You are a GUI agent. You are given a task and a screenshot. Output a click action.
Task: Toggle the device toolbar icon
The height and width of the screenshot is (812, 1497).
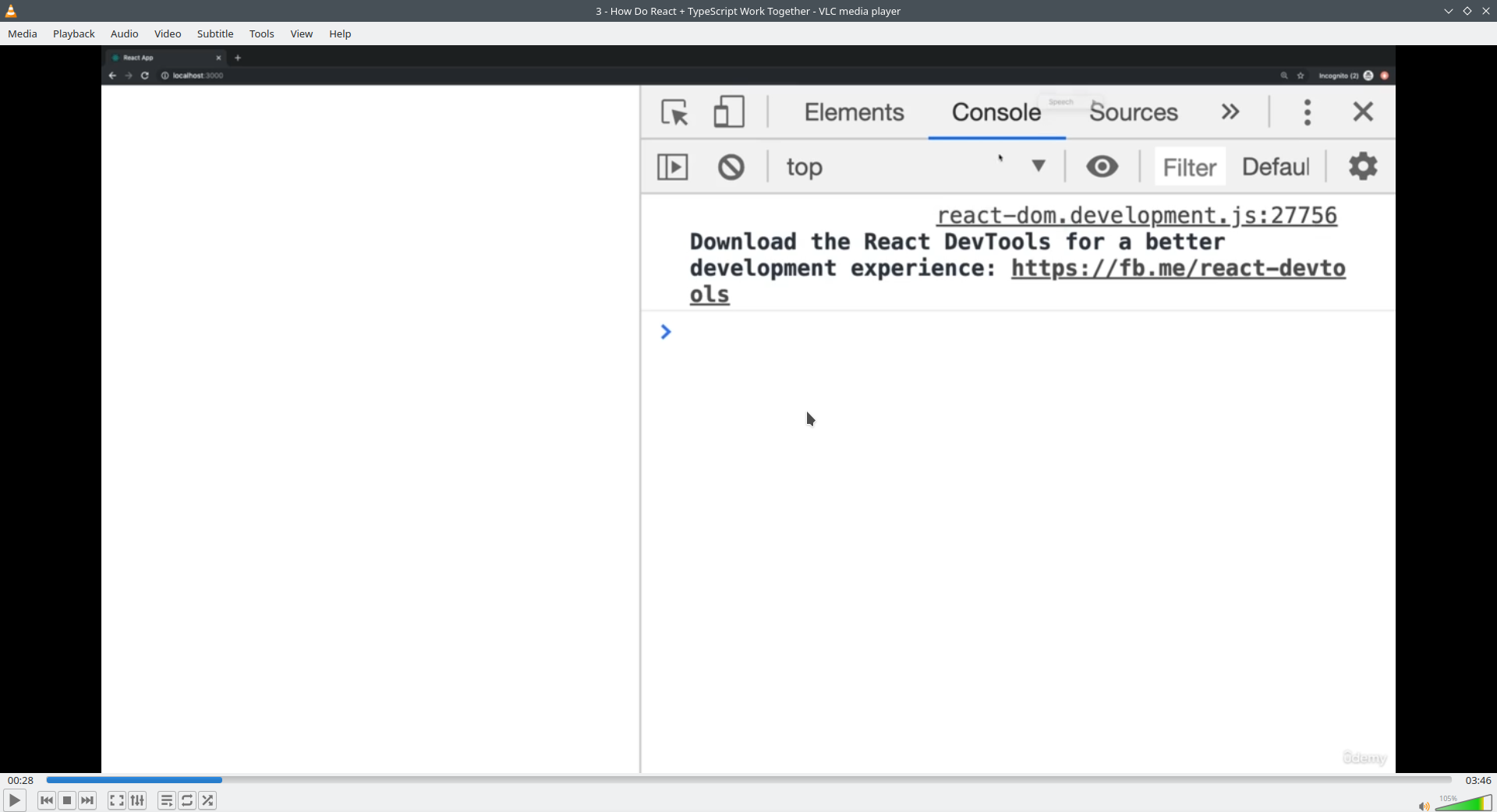click(x=729, y=111)
